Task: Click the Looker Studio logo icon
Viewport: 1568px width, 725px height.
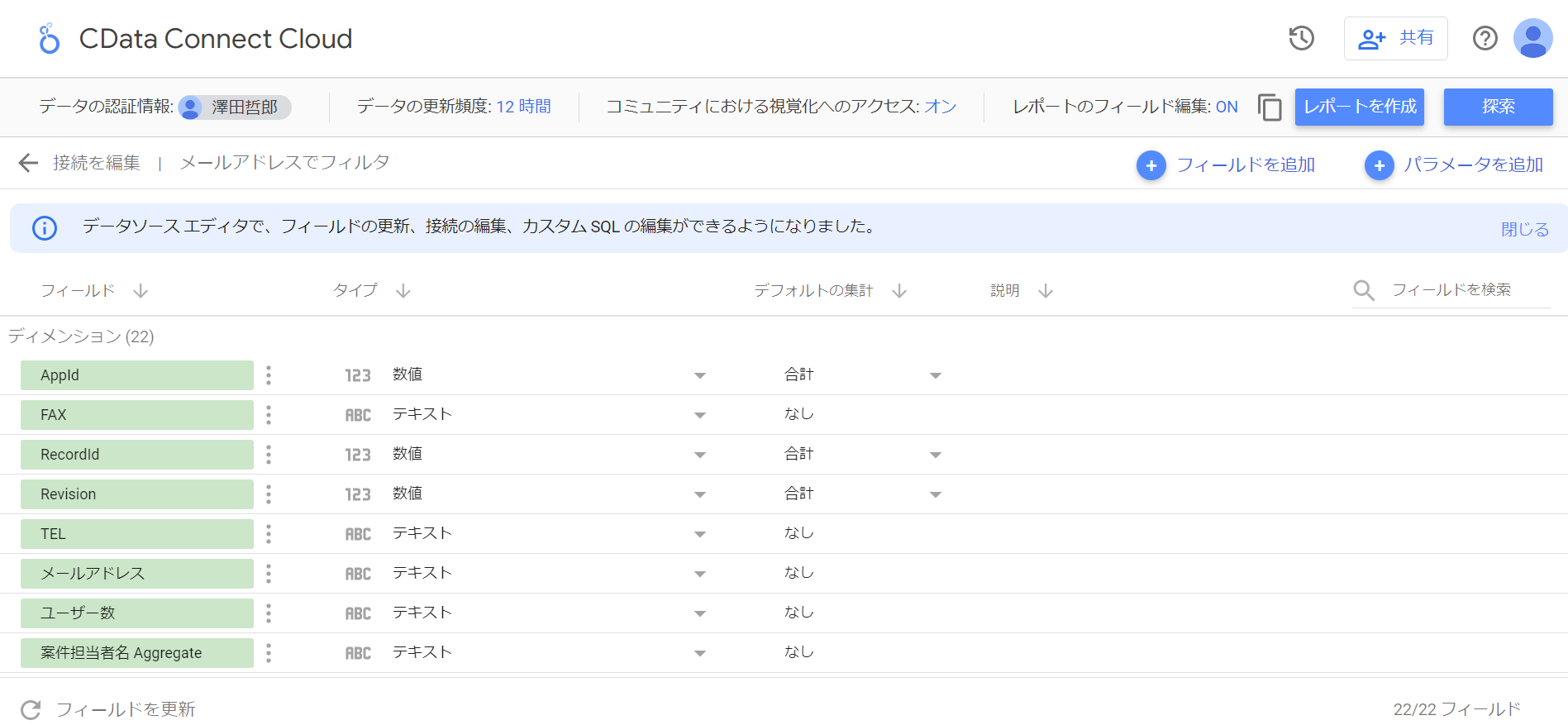Action: [x=49, y=38]
